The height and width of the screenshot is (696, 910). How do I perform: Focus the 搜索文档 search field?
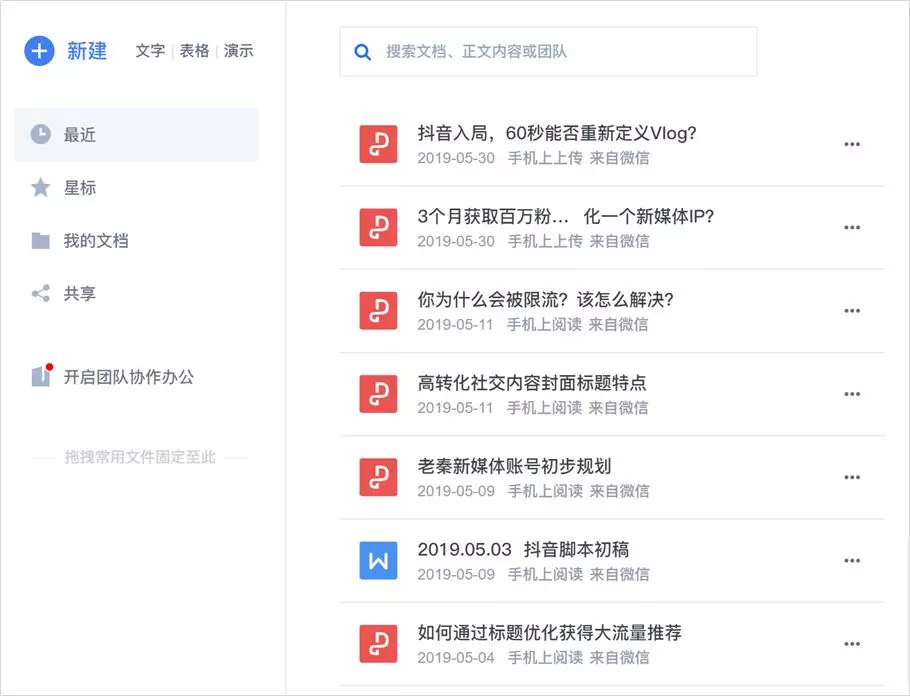pos(548,52)
